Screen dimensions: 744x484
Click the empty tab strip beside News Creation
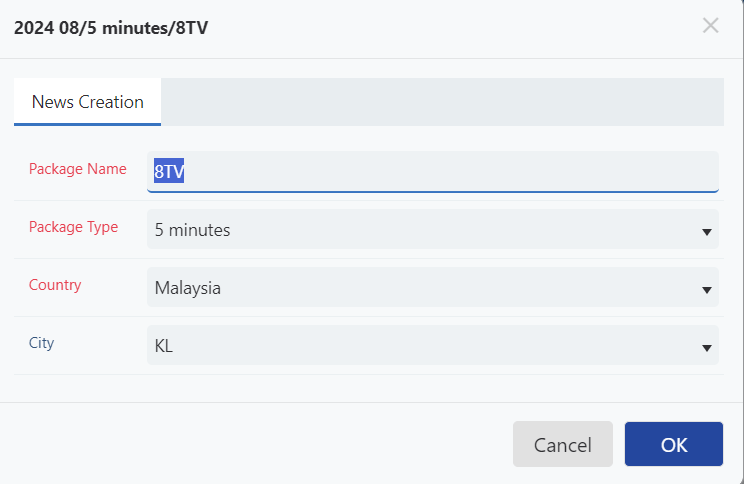[442, 102]
